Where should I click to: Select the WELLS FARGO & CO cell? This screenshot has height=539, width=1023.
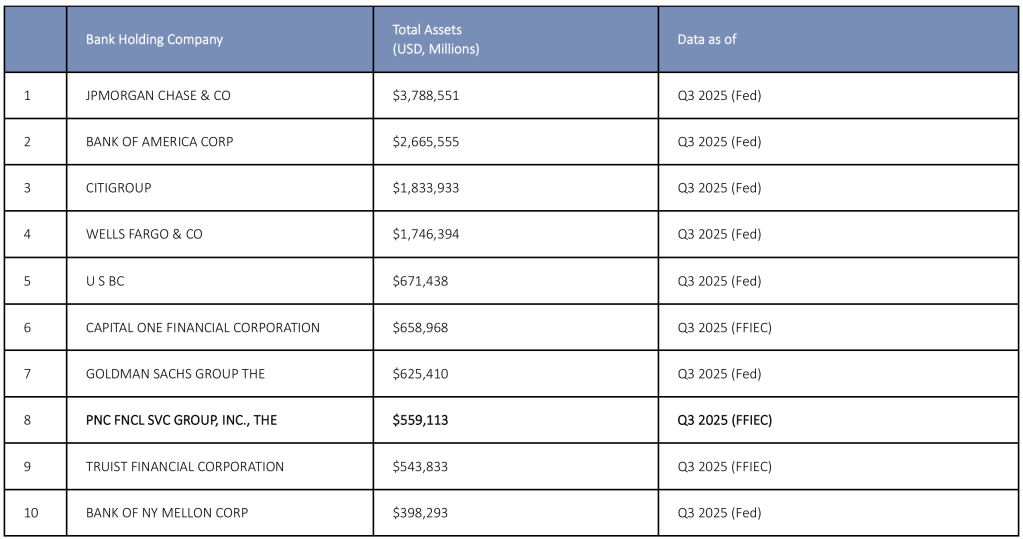[144, 234]
